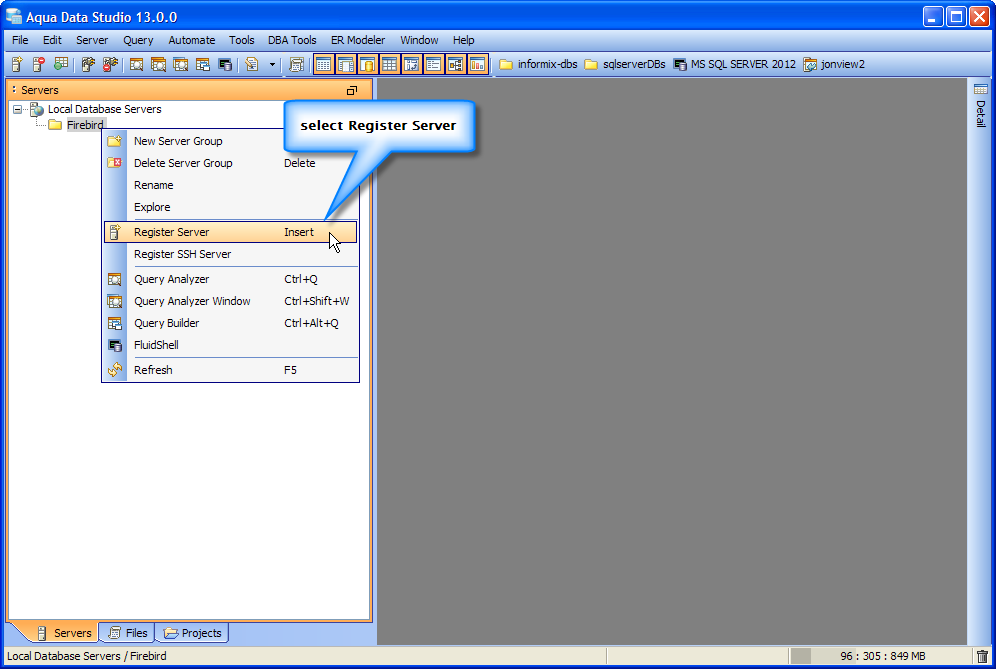Toggle the table-with-form view toolbar button
The width and height of the screenshot is (996, 669).
[x=346, y=64]
